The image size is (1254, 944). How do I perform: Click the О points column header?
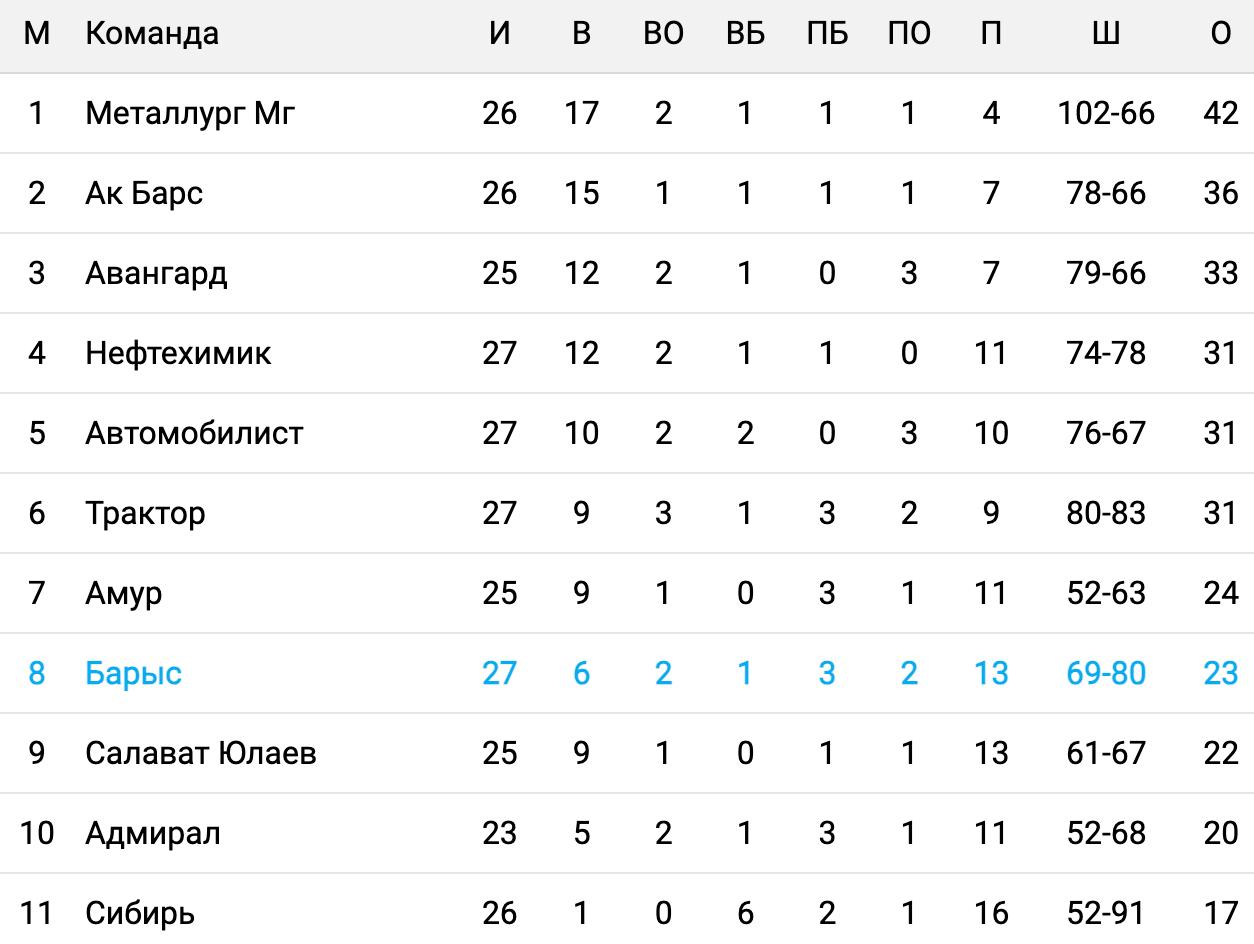[1221, 33]
